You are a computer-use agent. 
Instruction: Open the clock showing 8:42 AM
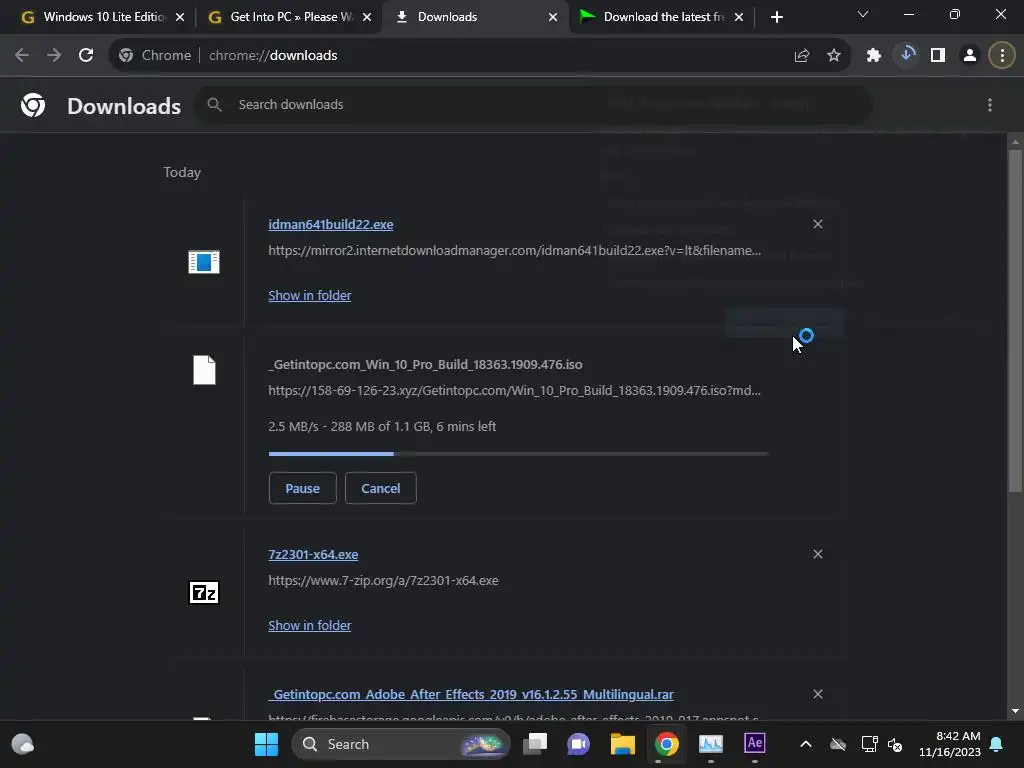click(950, 744)
